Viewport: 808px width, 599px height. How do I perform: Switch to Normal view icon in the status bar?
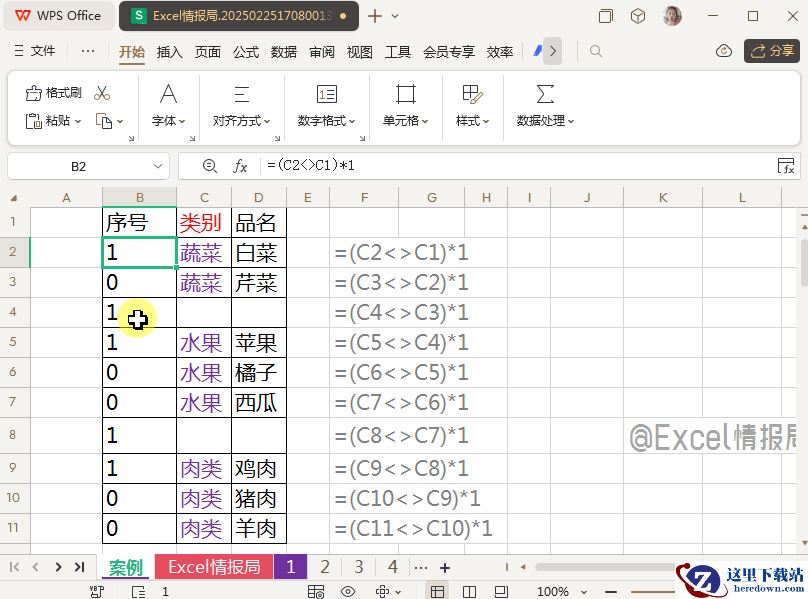[437, 591]
